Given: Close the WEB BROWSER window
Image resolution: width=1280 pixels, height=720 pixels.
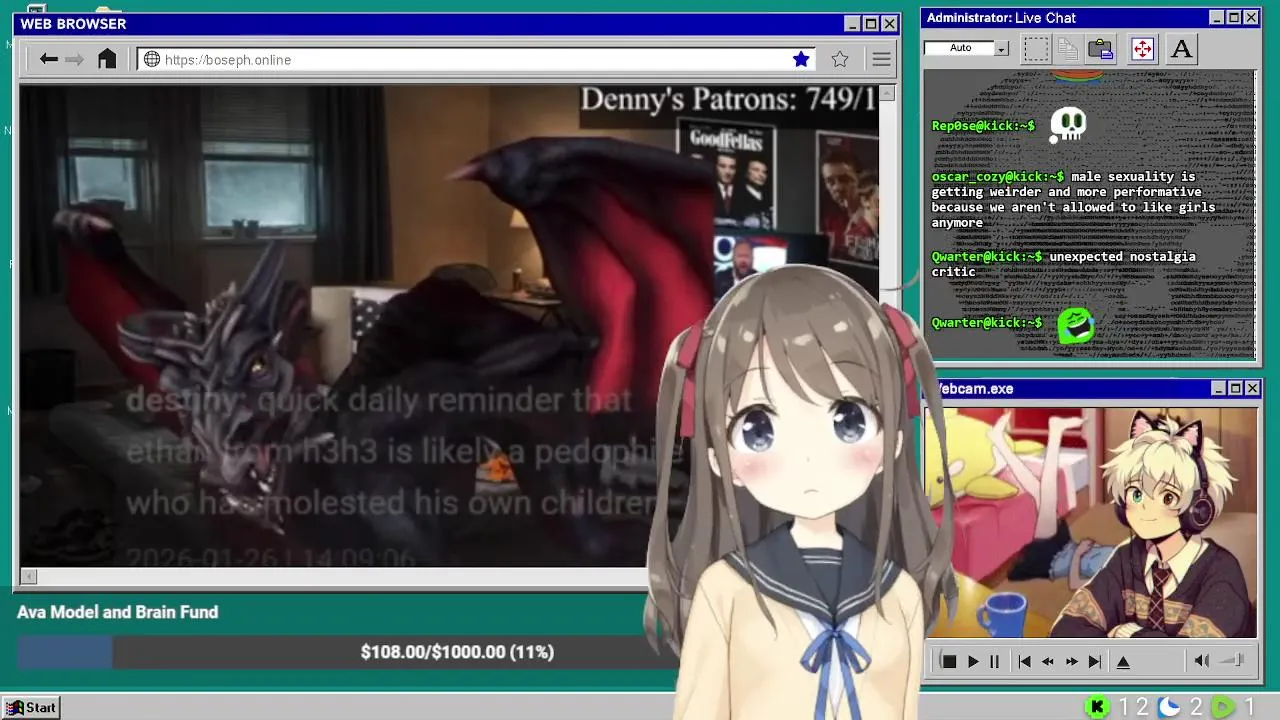Looking at the screenshot, I should click(x=889, y=24).
